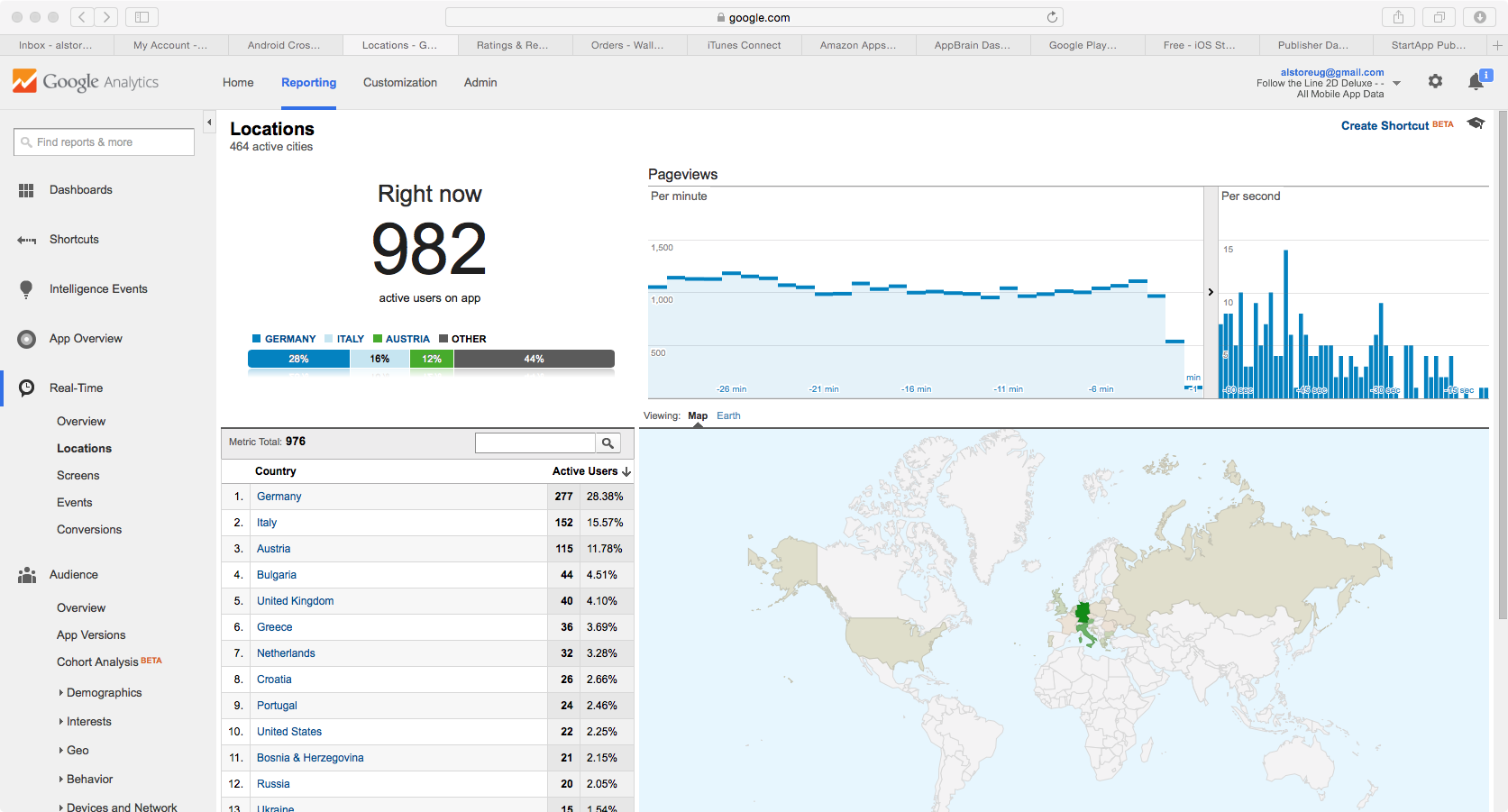This screenshot has height=812, width=1508.
Task: Click the Other 44% gray bar segment
Action: coord(534,359)
